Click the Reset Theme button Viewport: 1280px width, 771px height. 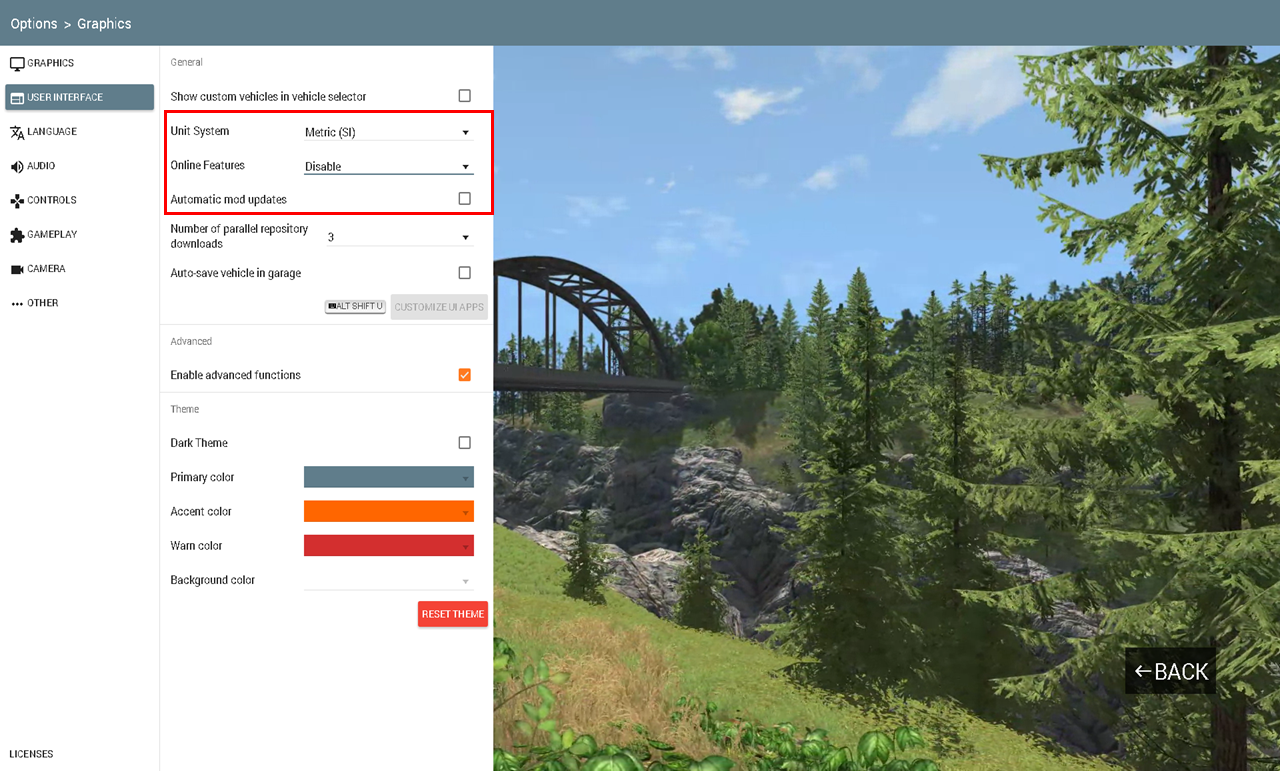pyautogui.click(x=453, y=614)
